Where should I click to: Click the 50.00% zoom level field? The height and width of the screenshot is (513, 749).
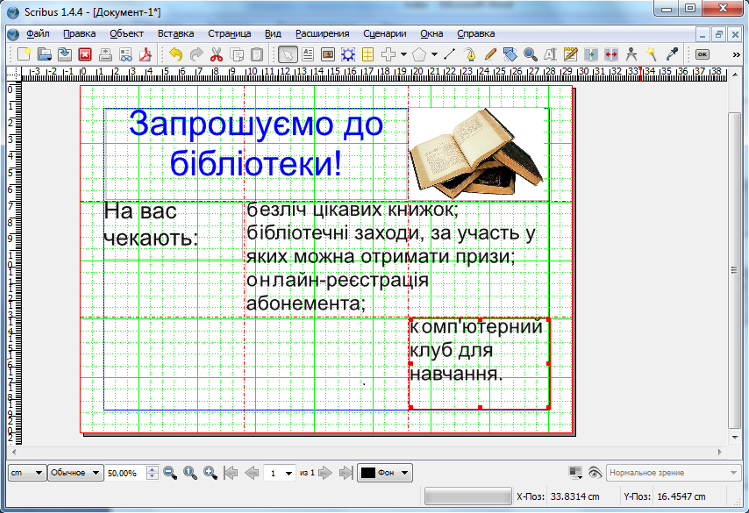tap(124, 473)
